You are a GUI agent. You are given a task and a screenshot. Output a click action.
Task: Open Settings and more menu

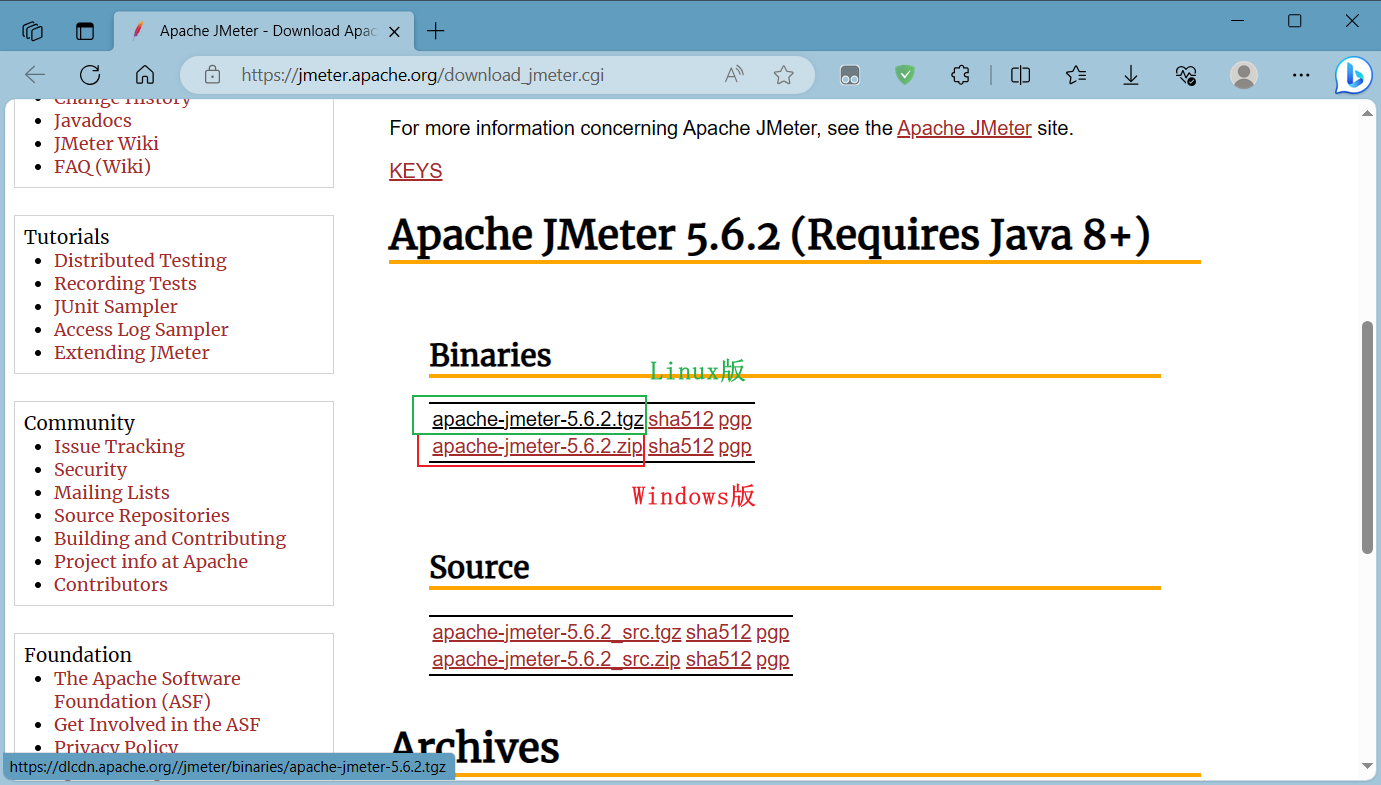[1301, 75]
